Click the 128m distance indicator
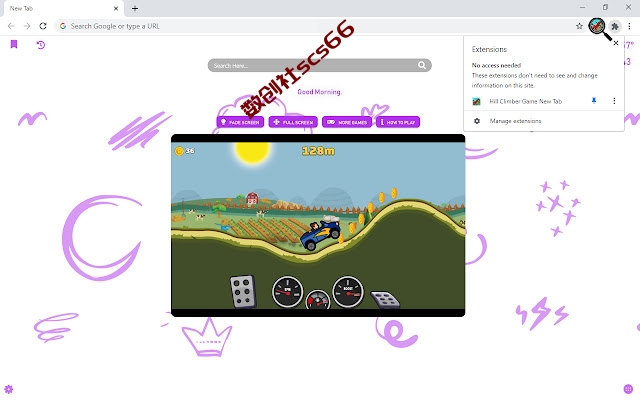The height and width of the screenshot is (400, 640). [318, 151]
